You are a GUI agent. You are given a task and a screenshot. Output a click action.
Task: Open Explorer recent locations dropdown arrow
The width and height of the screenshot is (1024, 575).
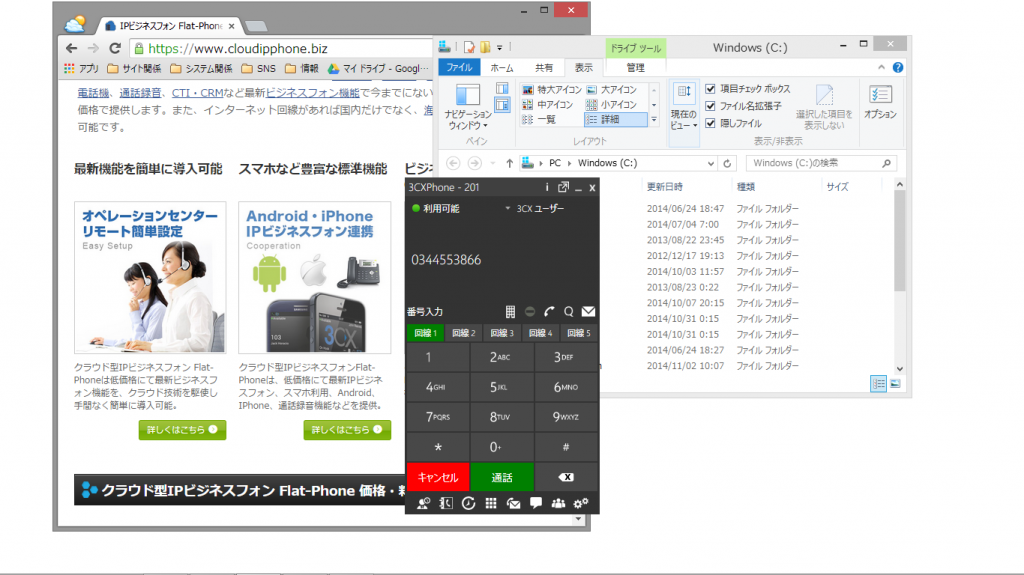coord(493,163)
